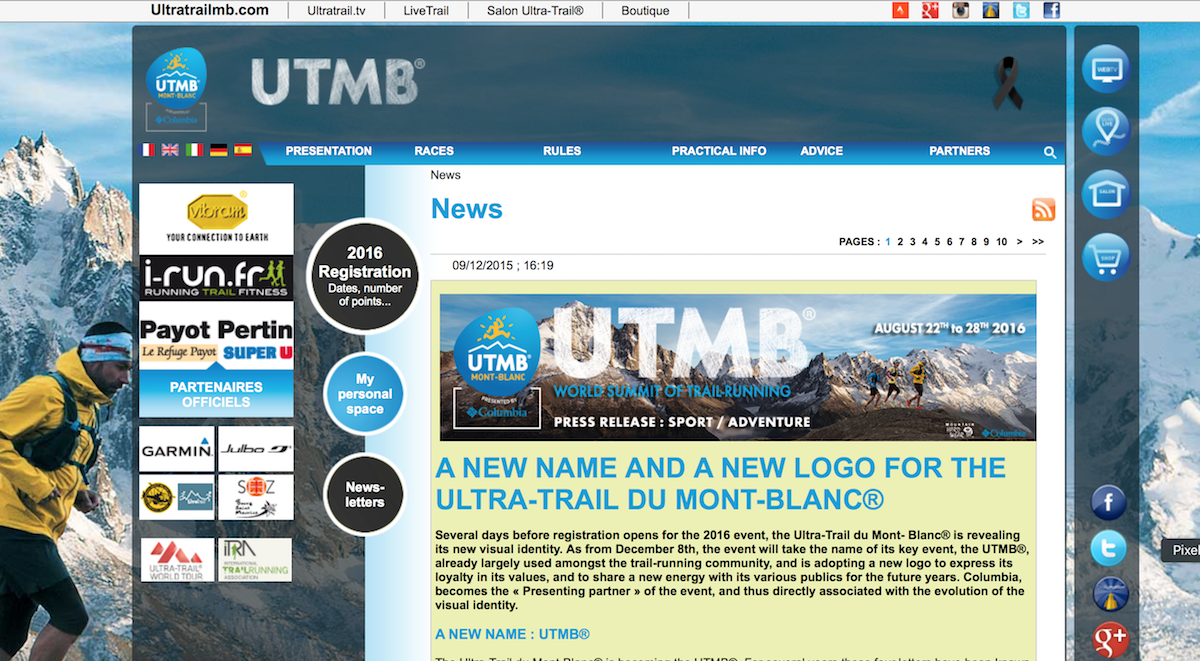The width and height of the screenshot is (1200, 661).
Task: Open the road icon in top bar
Action: [990, 11]
